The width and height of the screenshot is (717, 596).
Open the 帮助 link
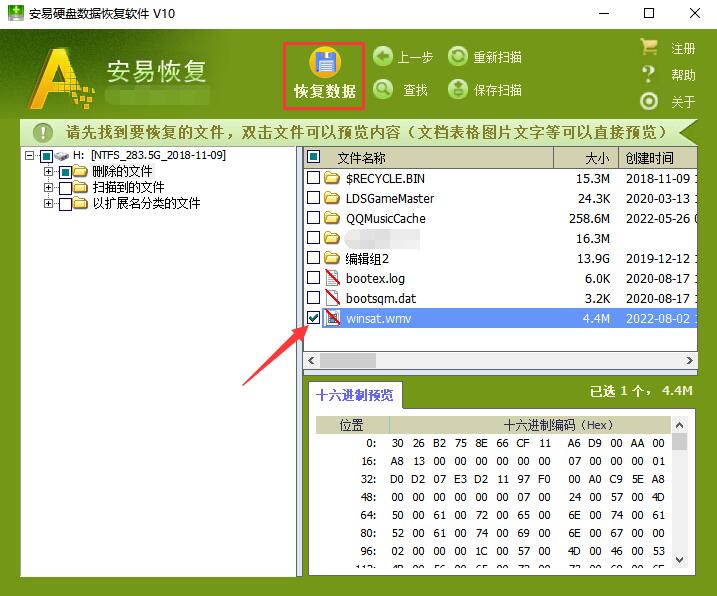point(683,75)
